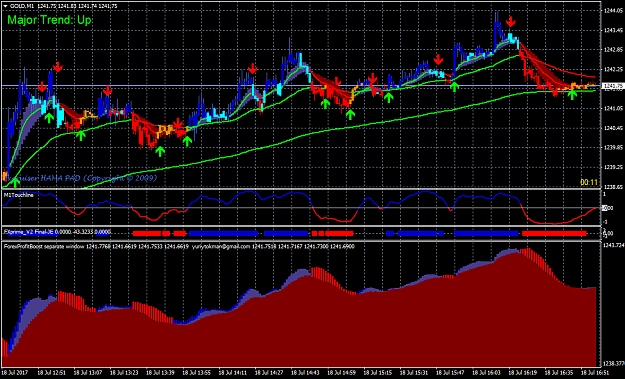The image size is (625, 379).
Task: Select the green 'Major Trend: Up' label
Action: [x=49, y=20]
